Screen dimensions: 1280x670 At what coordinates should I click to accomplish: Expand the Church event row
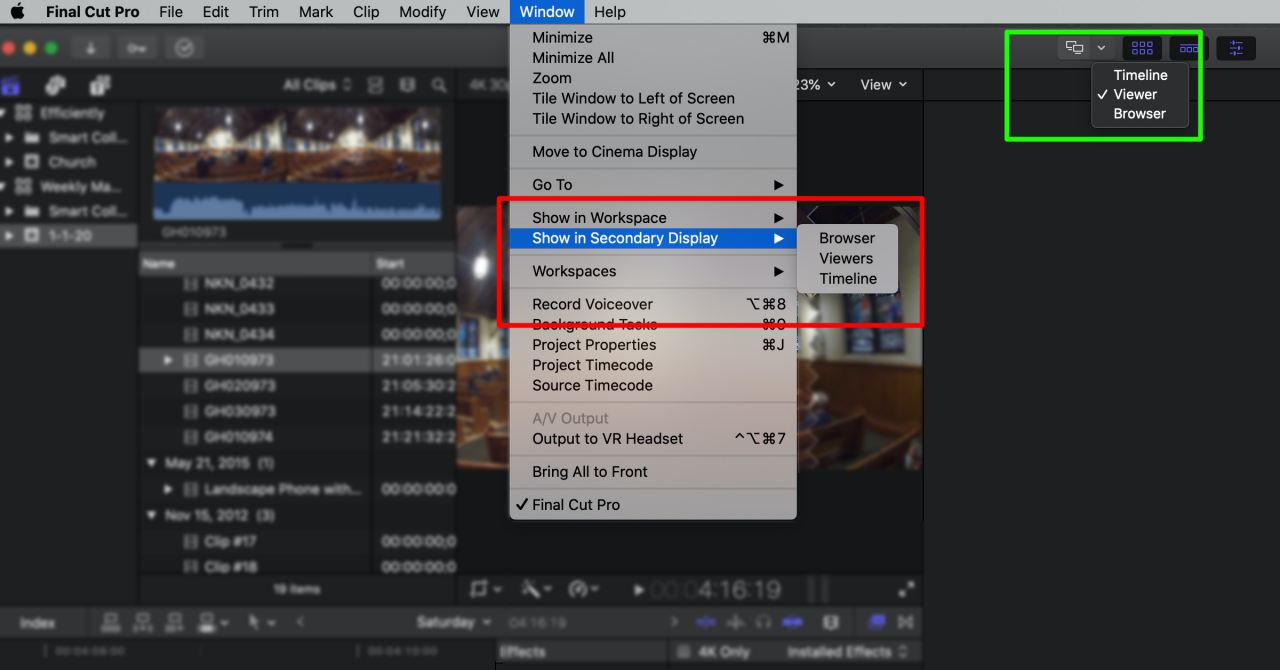click(x=10, y=162)
